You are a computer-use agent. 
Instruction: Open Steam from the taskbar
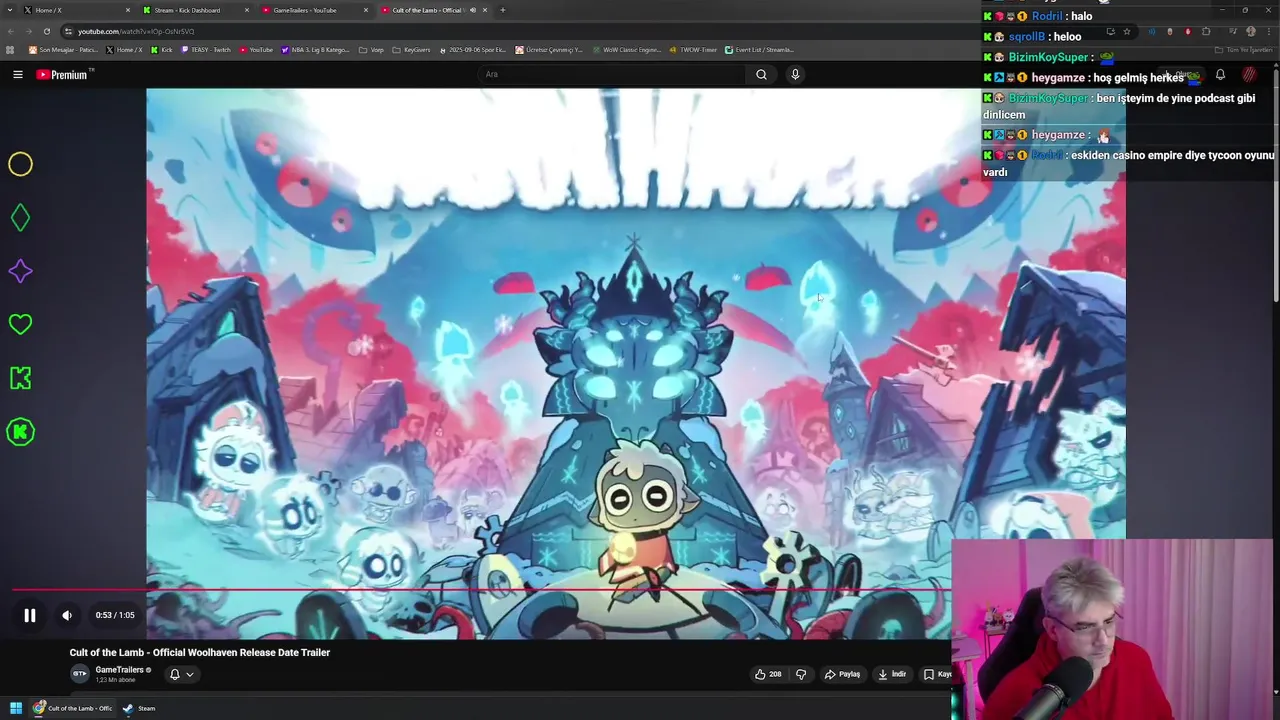tap(139, 708)
